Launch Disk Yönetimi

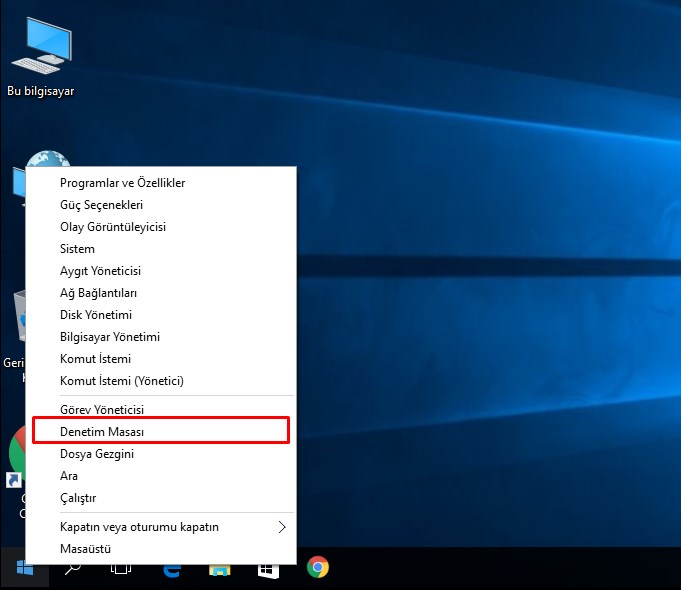[96, 315]
